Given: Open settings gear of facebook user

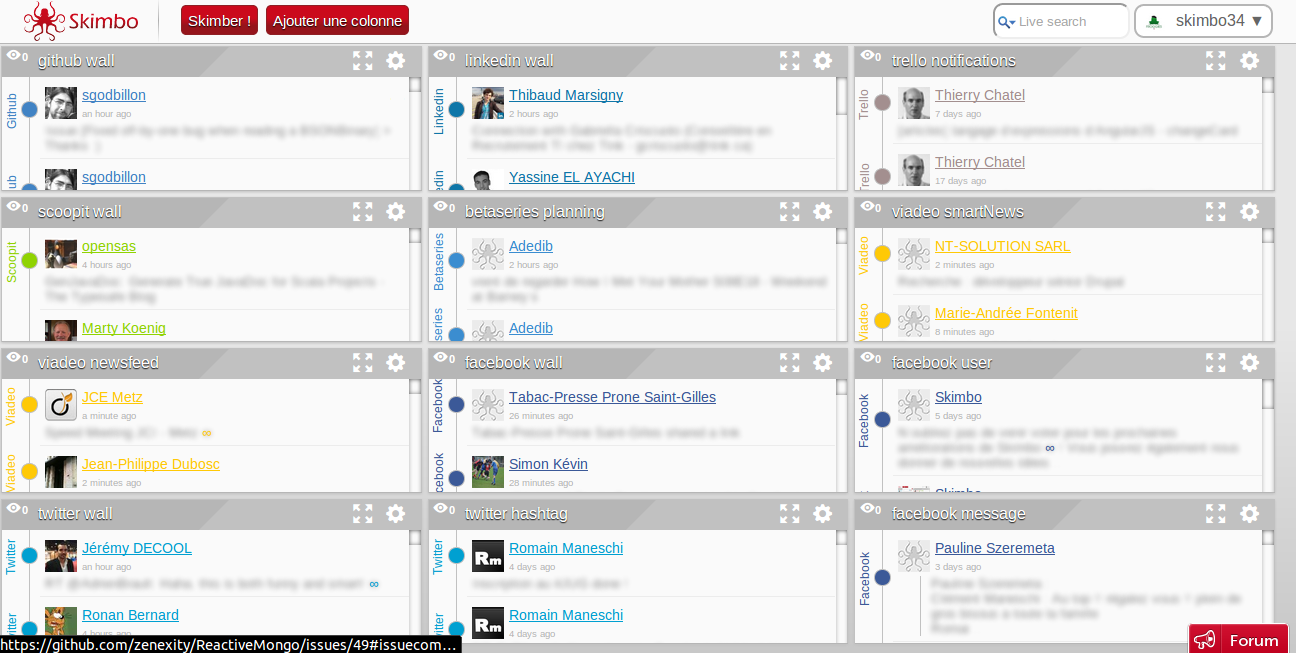Looking at the screenshot, I should click(1250, 363).
